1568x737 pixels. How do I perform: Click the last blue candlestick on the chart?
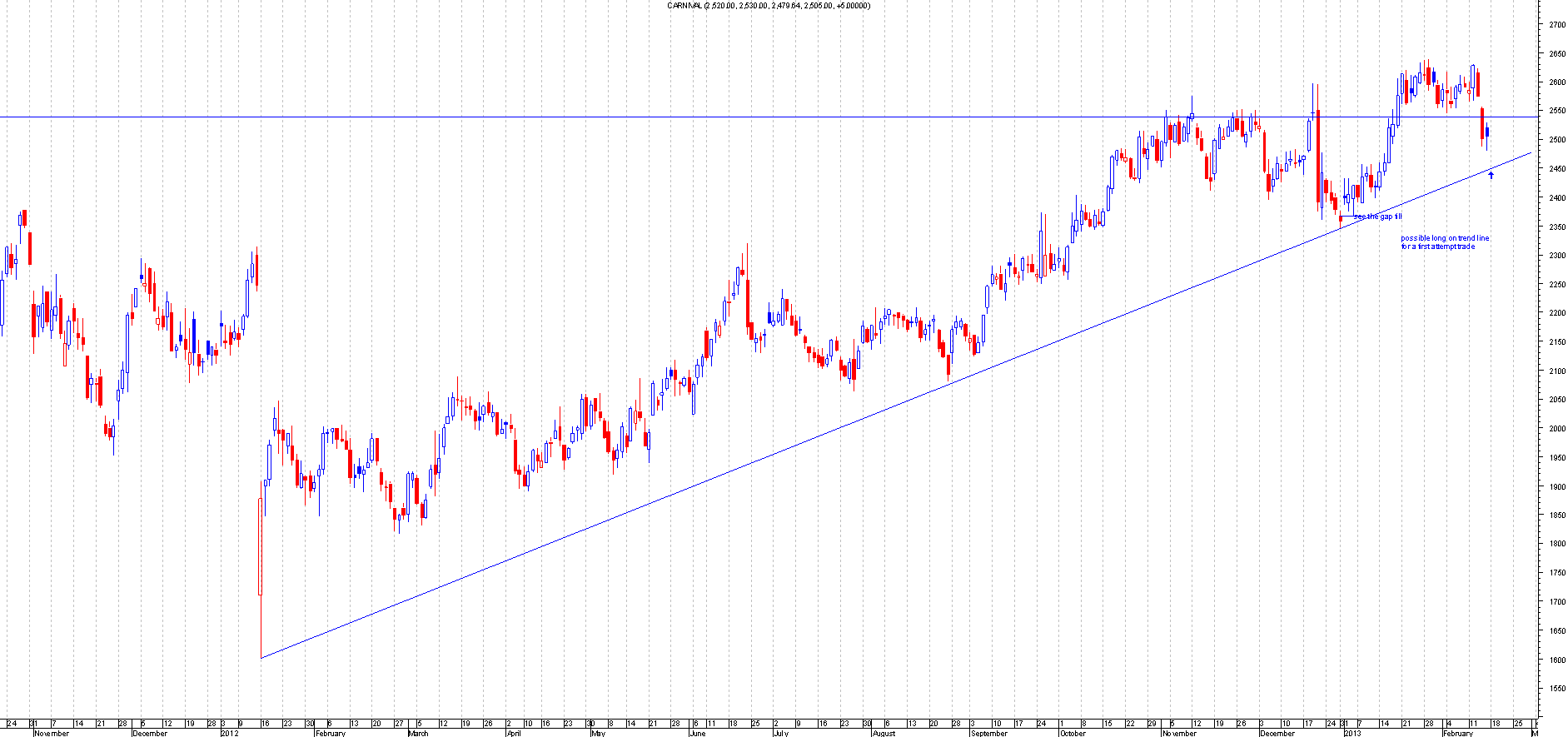click(x=1487, y=132)
